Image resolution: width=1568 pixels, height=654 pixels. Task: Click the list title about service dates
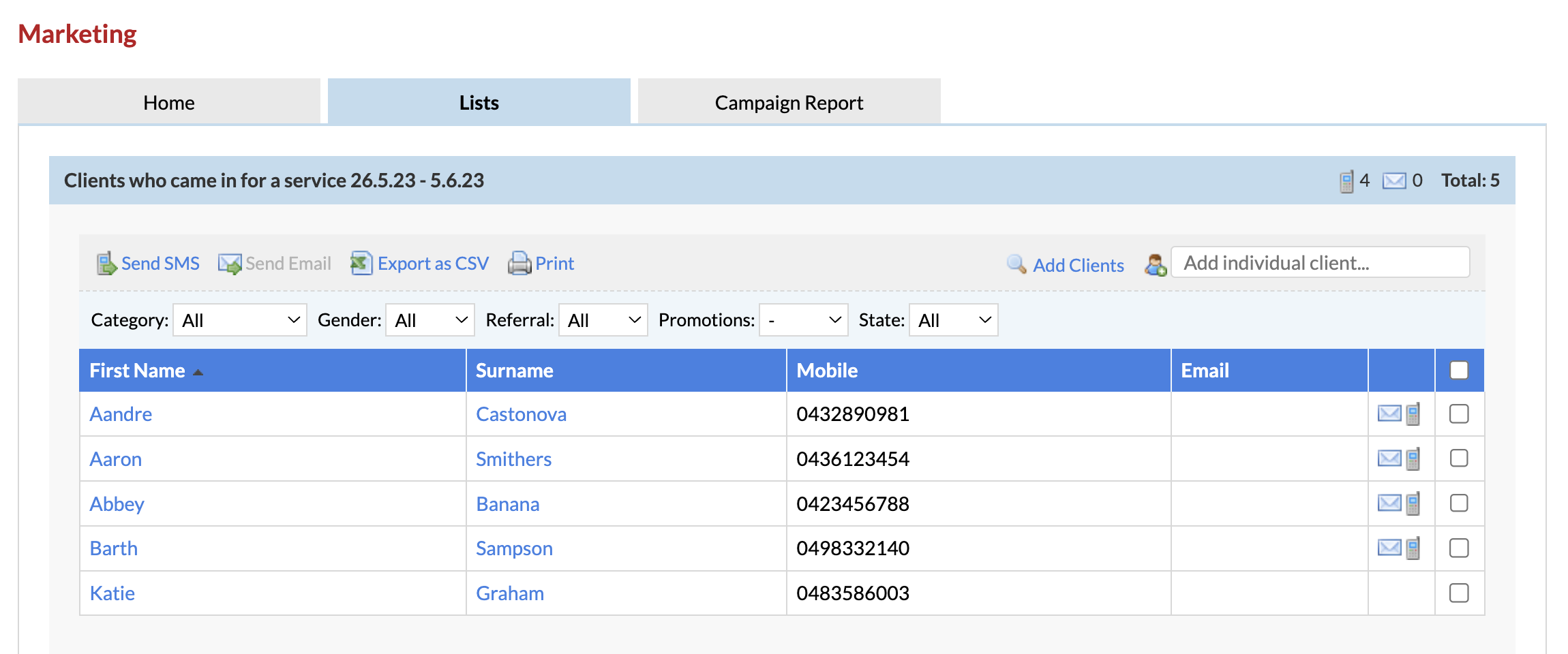274,181
